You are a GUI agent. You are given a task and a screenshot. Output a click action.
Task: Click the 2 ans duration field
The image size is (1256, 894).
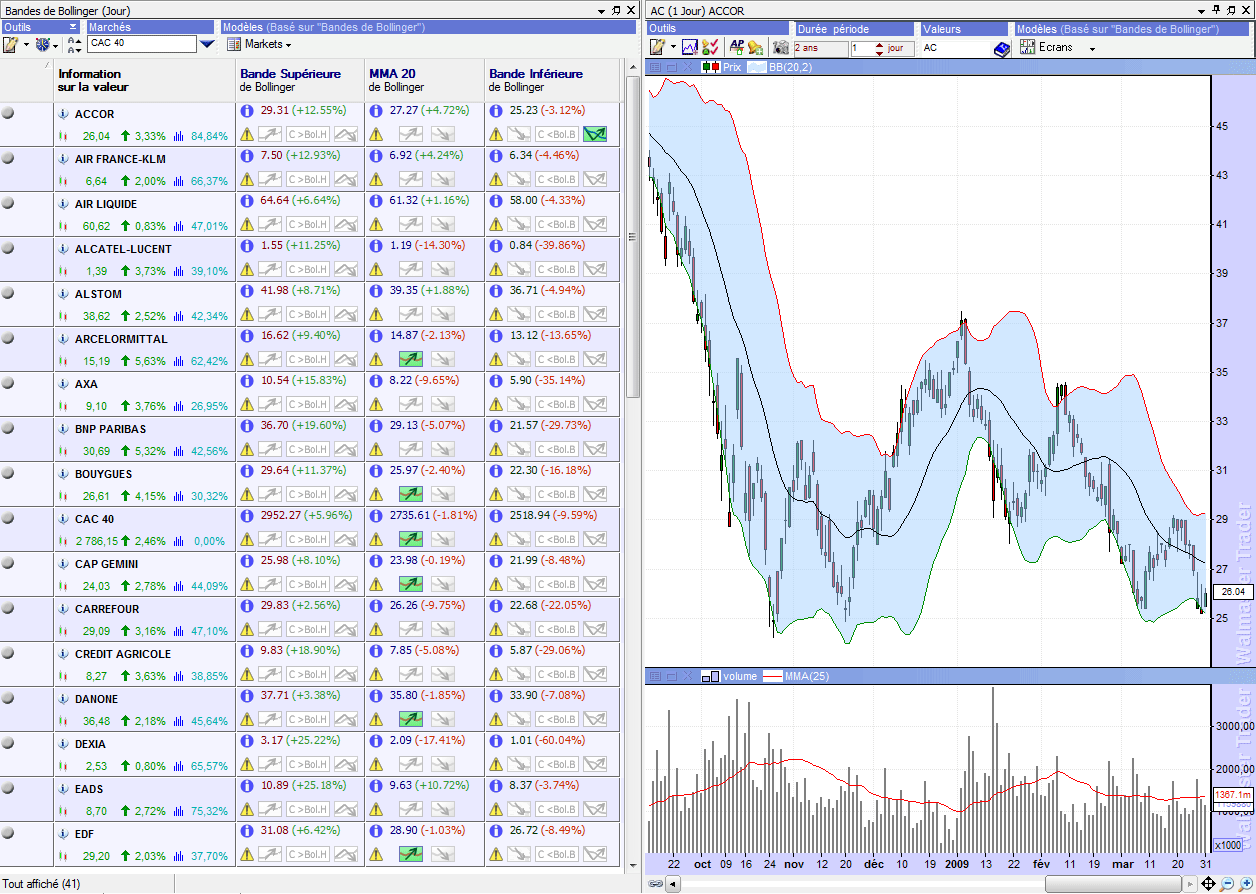pos(820,48)
